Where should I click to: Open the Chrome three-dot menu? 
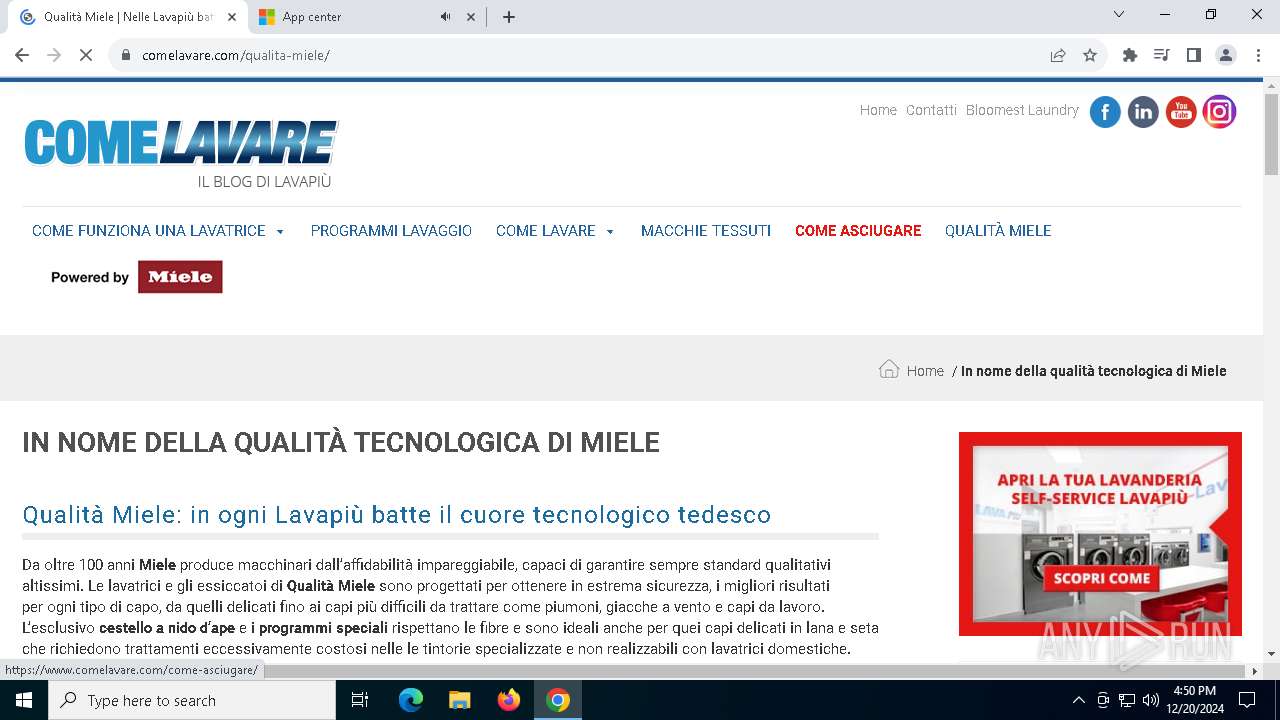click(x=1258, y=55)
